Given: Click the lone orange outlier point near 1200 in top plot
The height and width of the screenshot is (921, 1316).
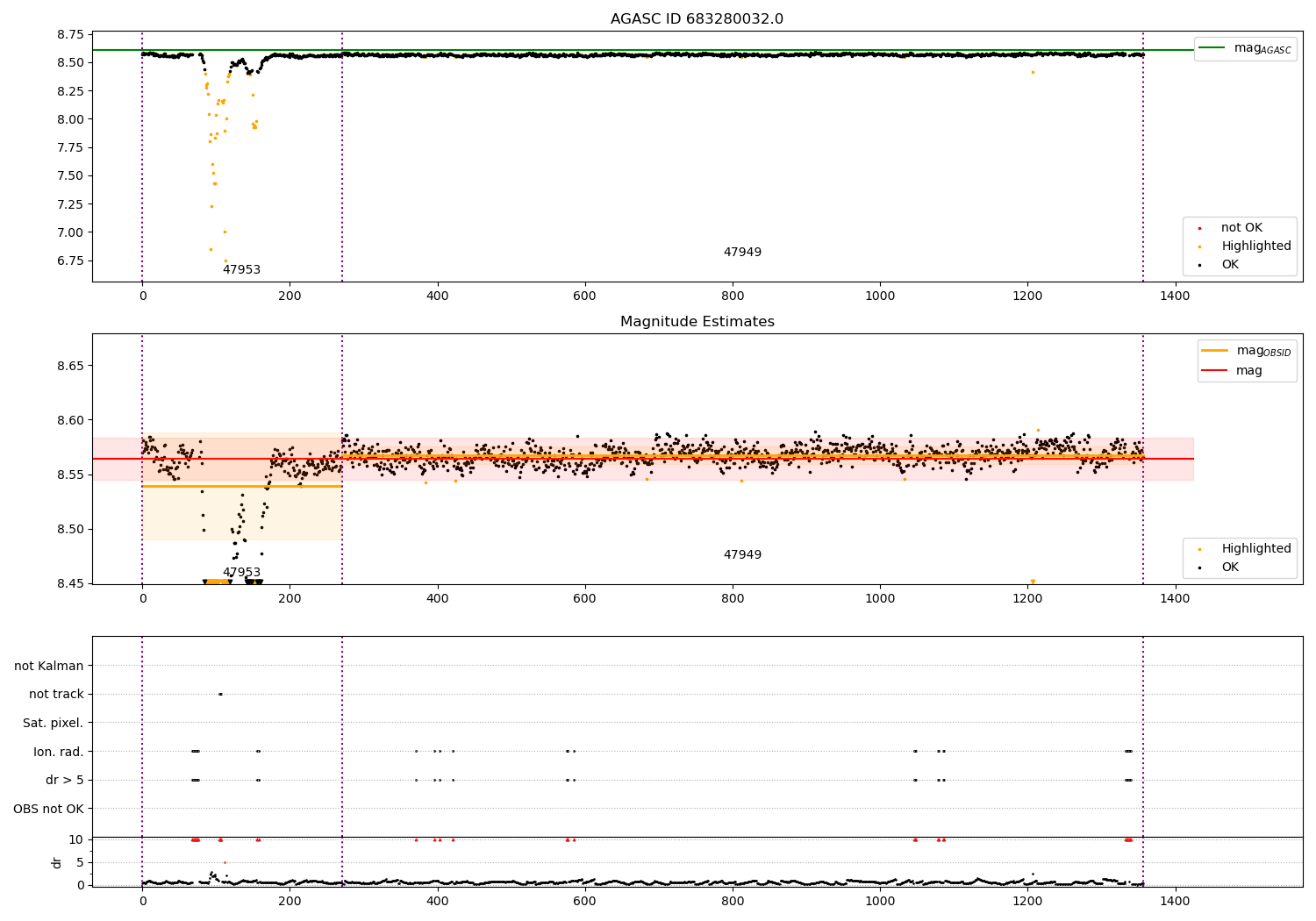Looking at the screenshot, I should [x=1033, y=72].
